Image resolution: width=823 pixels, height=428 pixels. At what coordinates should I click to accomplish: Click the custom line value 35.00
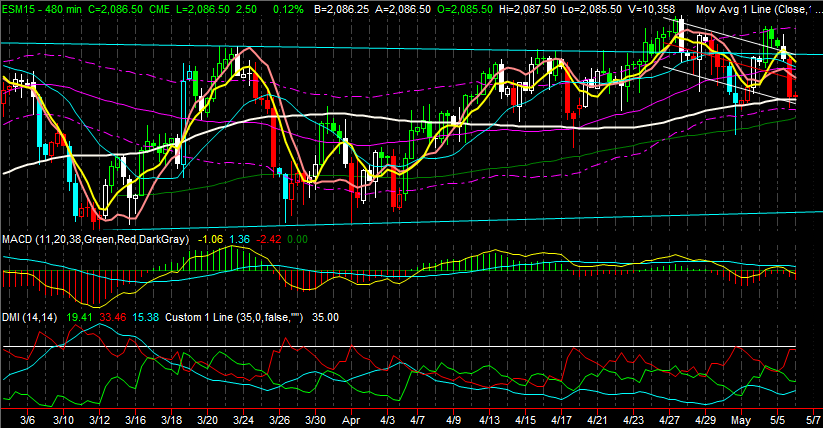[325, 317]
